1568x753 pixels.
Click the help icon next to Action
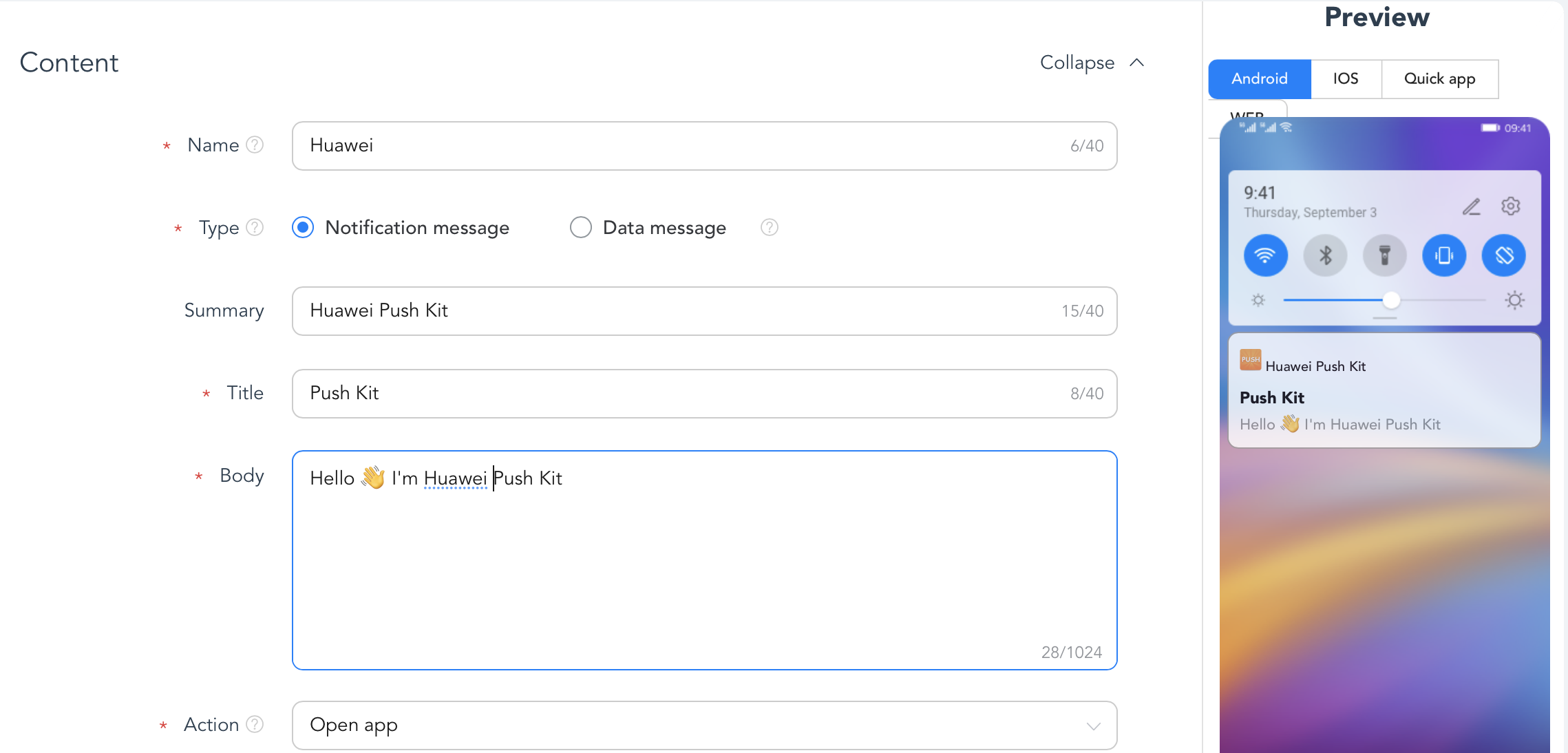click(255, 725)
